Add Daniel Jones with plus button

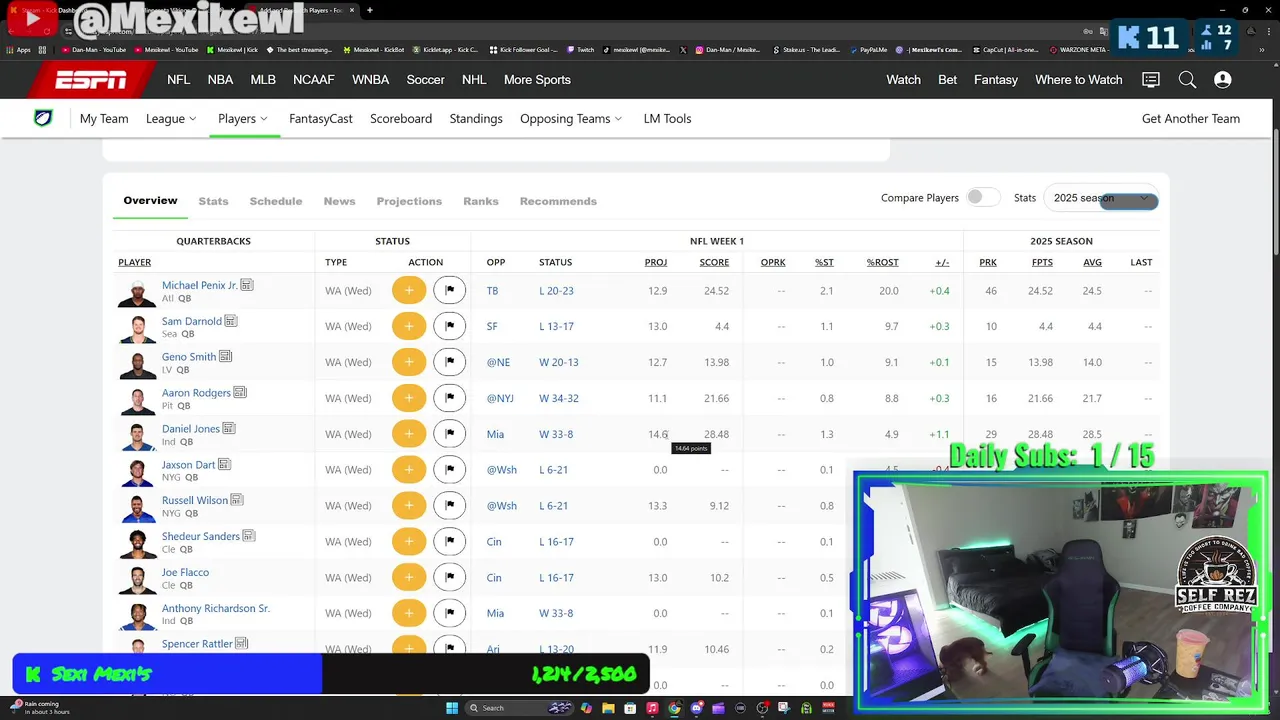409,434
